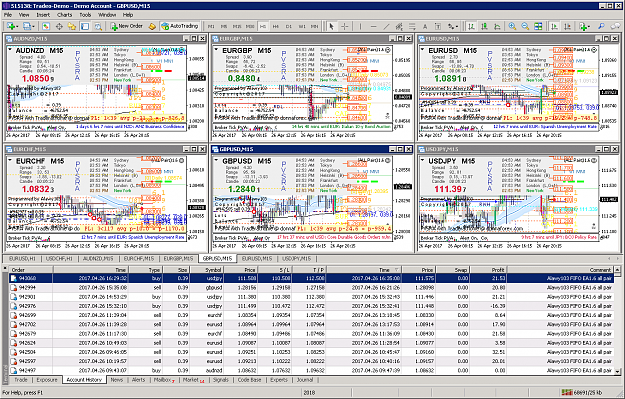The image size is (625, 399).
Task: Expand the Profiles dropdown arrow
Action: pyautogui.click(x=33, y=27)
